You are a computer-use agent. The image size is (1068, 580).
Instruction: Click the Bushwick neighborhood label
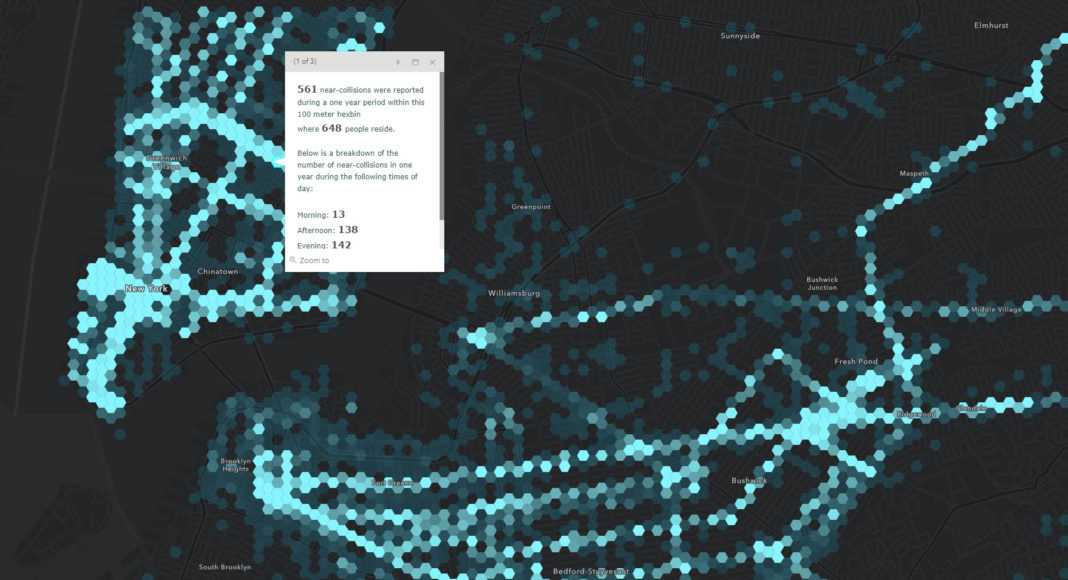tap(749, 481)
